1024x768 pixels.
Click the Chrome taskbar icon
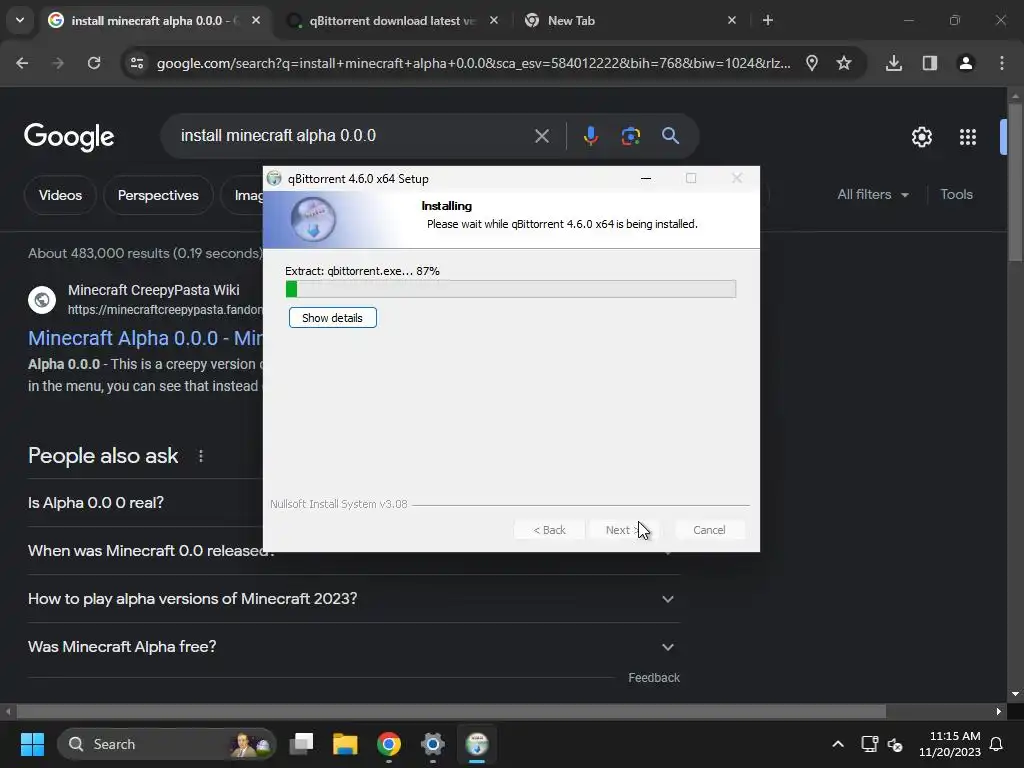(389, 744)
